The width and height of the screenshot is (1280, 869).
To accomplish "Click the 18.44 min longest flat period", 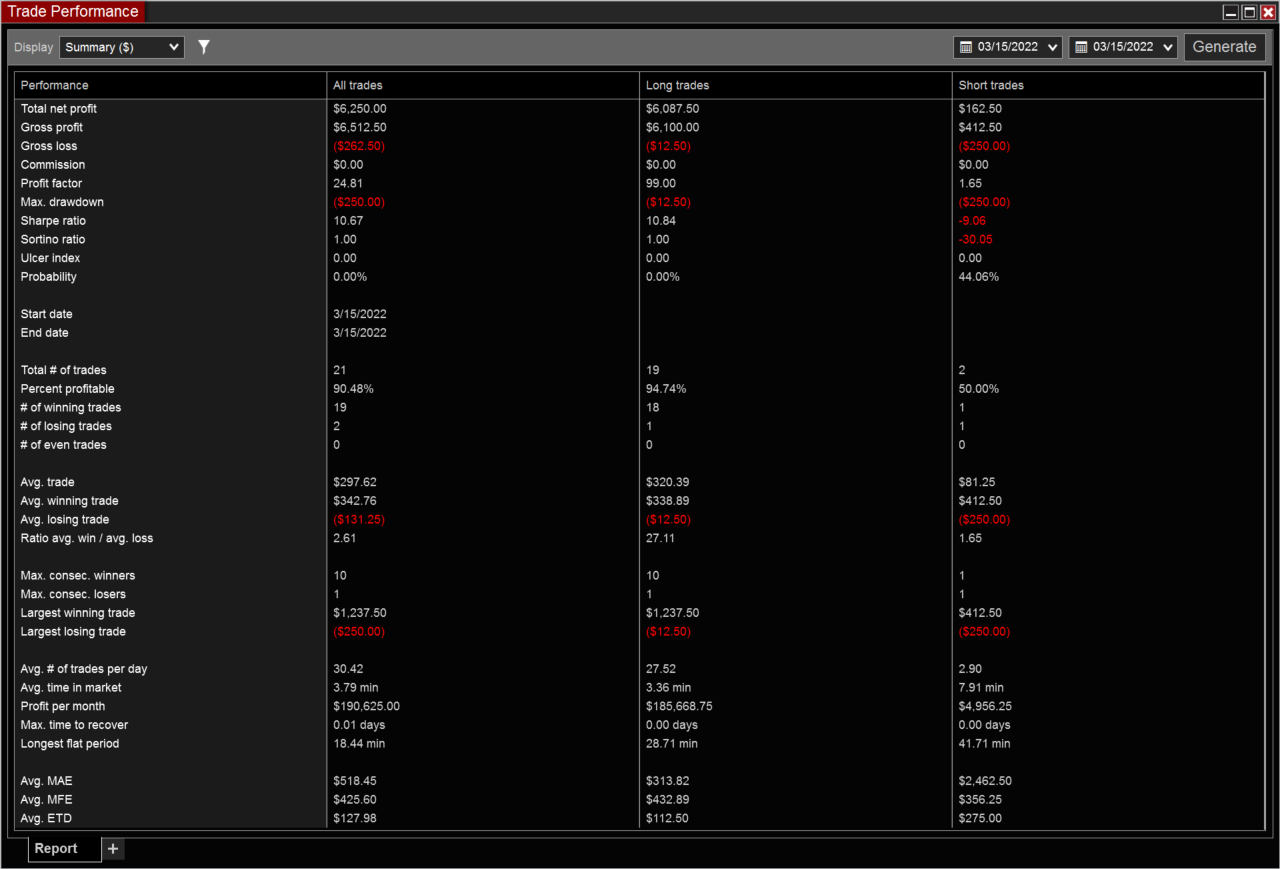I will pyautogui.click(x=359, y=744).
